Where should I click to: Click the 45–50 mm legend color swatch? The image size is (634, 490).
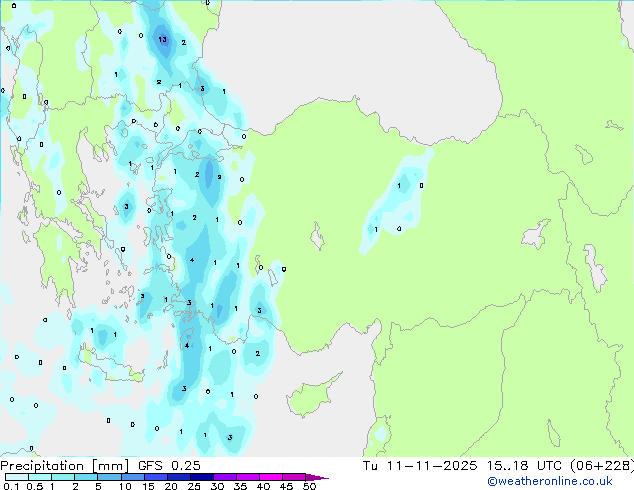[294, 477]
